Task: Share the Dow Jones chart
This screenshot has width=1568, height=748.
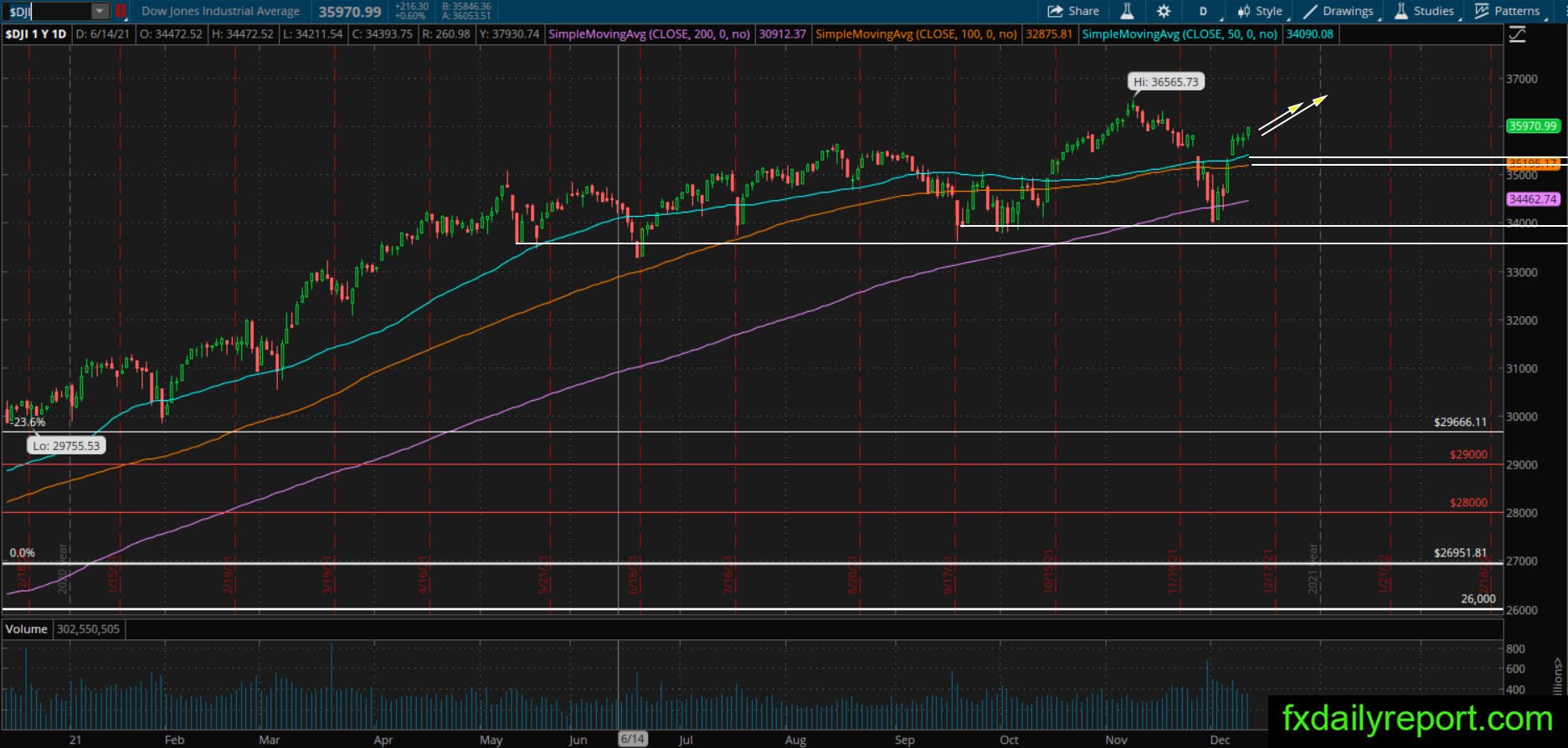Action: coord(1073,11)
